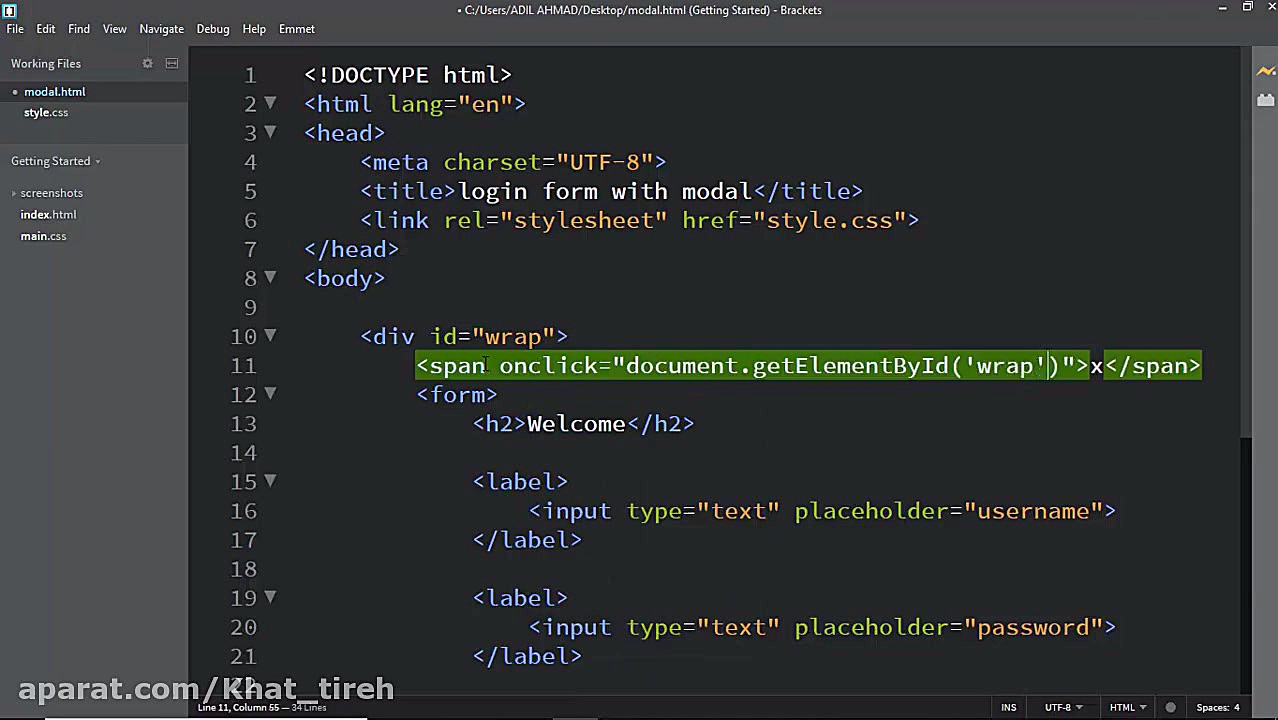Image resolution: width=1278 pixels, height=720 pixels.
Task: Launch Live Preview with the lightning bolt icon
Action: [x=1265, y=71]
